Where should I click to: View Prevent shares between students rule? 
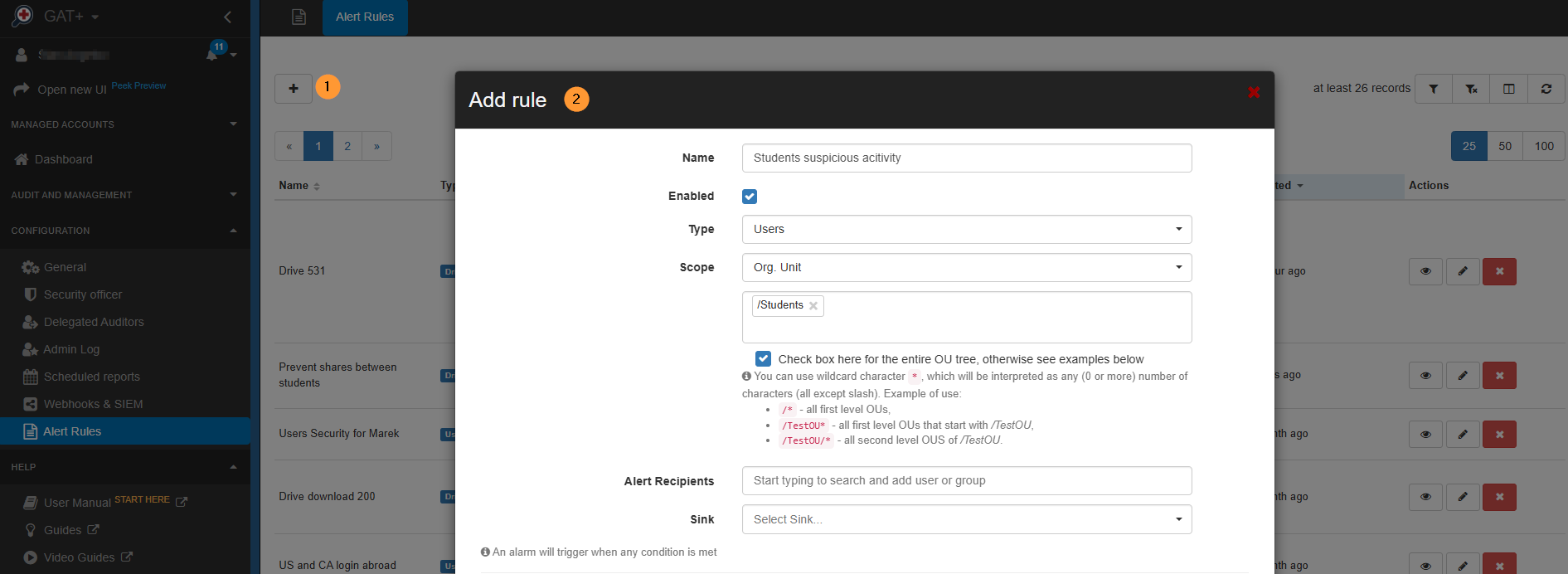1425,376
